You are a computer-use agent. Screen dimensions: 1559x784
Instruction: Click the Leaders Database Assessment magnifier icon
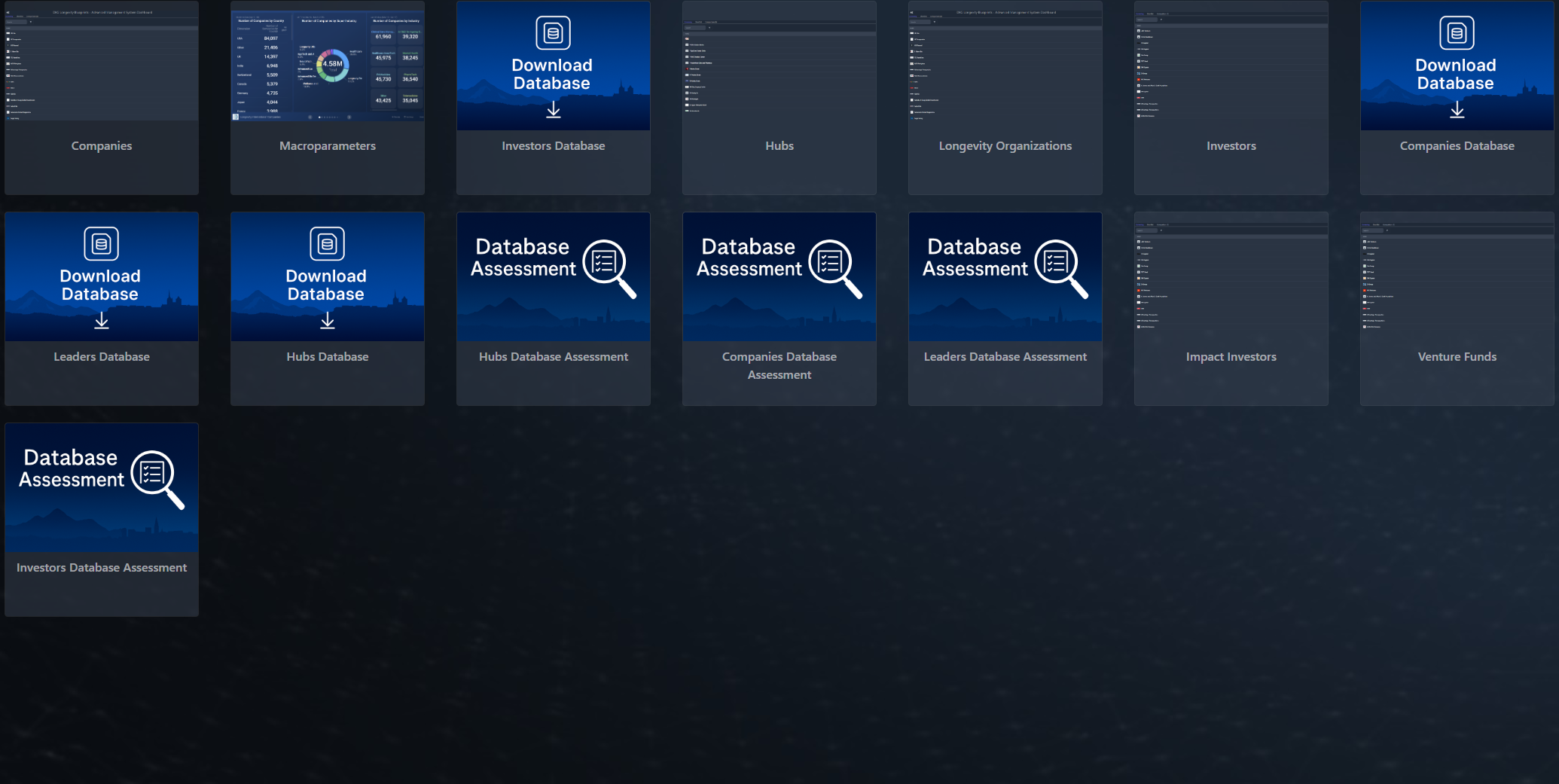coord(1061,267)
